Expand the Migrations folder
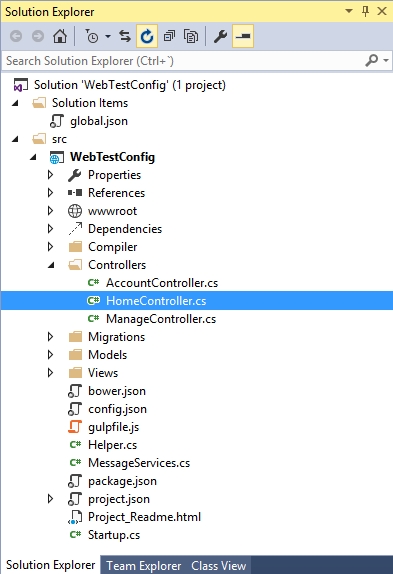393x574 pixels. [x=50, y=337]
